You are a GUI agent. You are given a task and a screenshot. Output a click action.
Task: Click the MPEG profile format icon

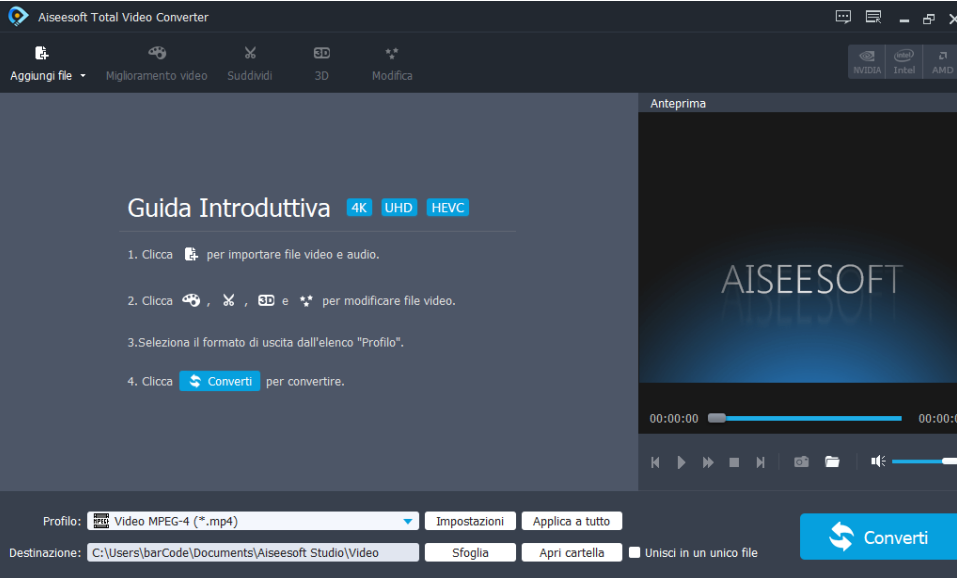101,521
